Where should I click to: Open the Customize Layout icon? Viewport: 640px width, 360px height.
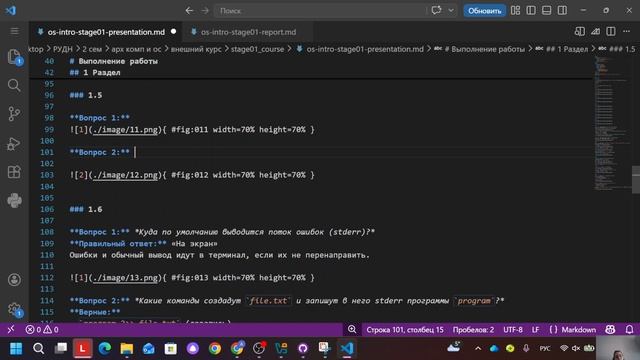point(515,11)
